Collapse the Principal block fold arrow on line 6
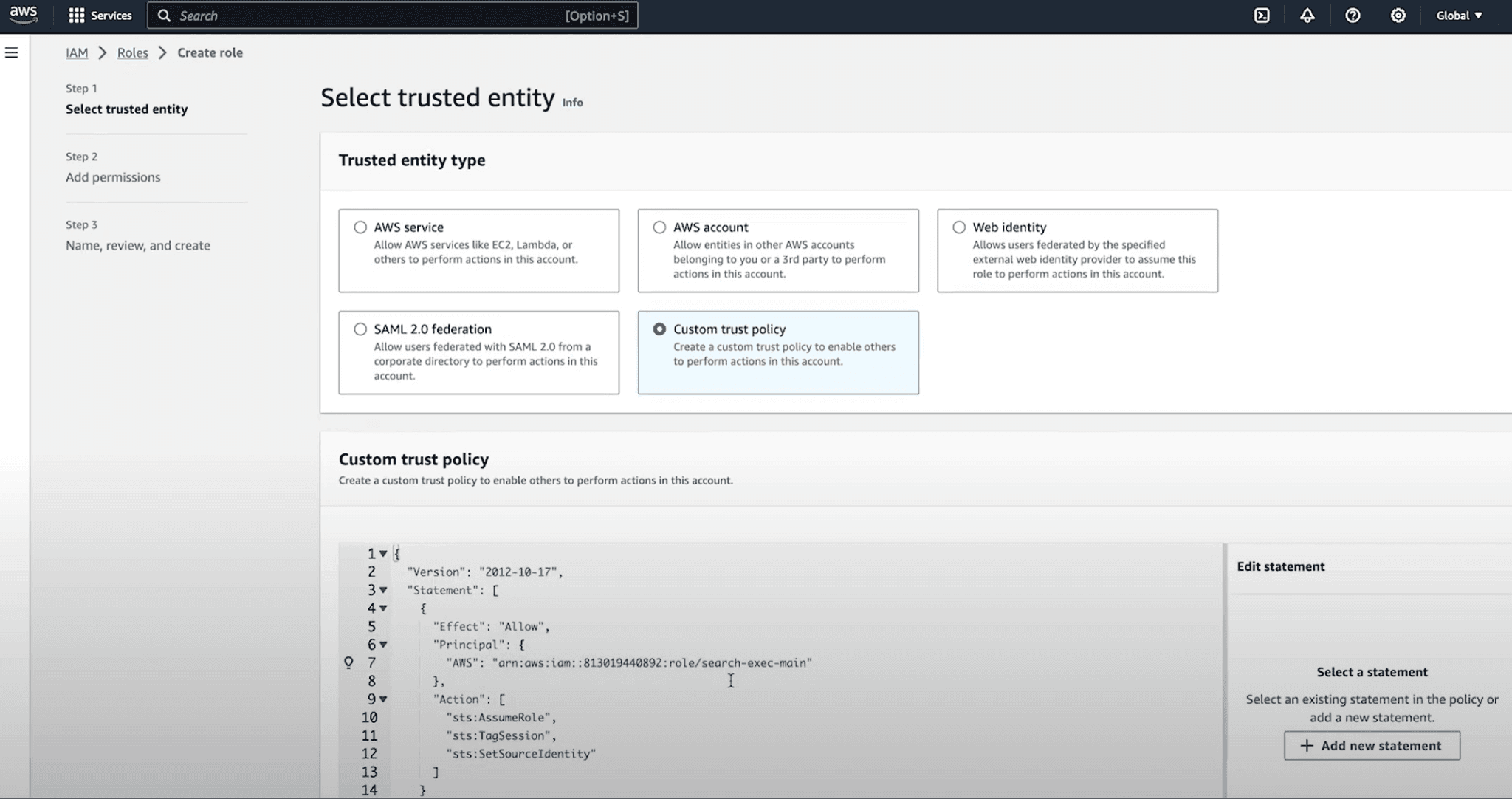The image size is (1512, 799). tap(383, 645)
